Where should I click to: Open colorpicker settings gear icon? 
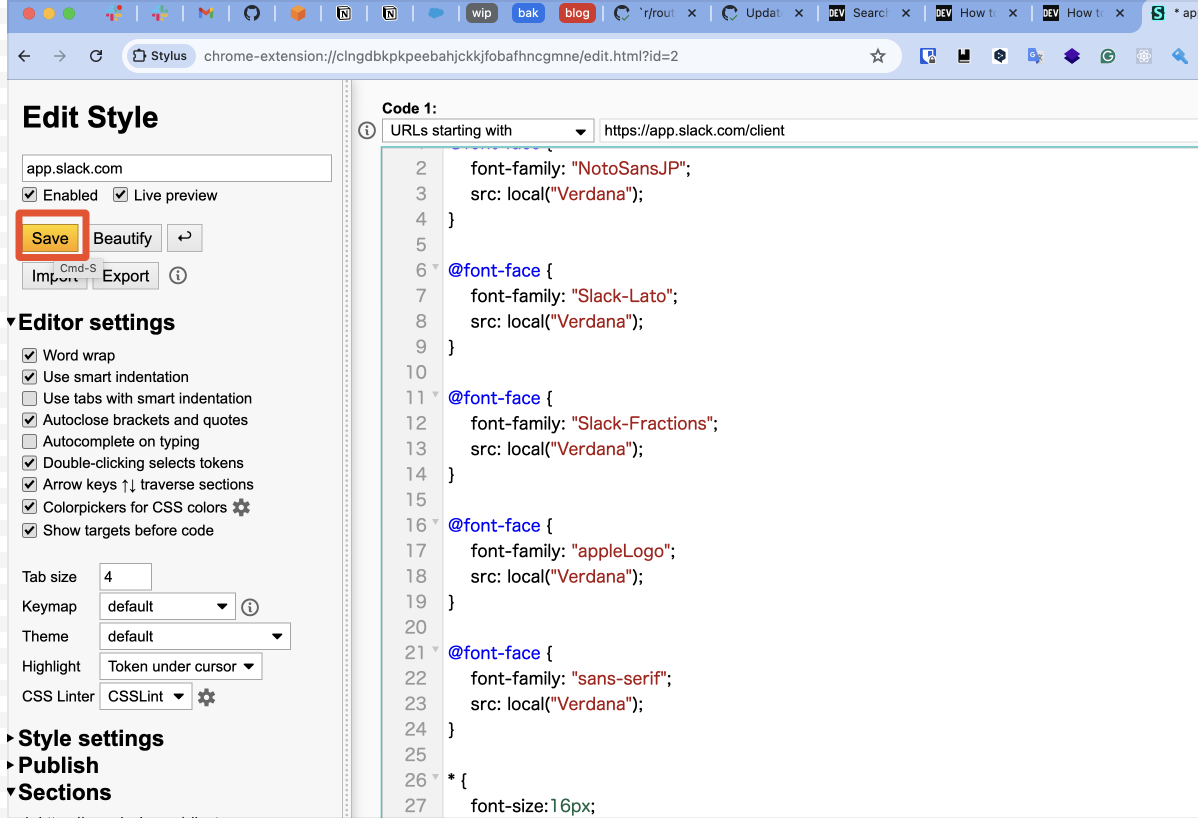[241, 507]
